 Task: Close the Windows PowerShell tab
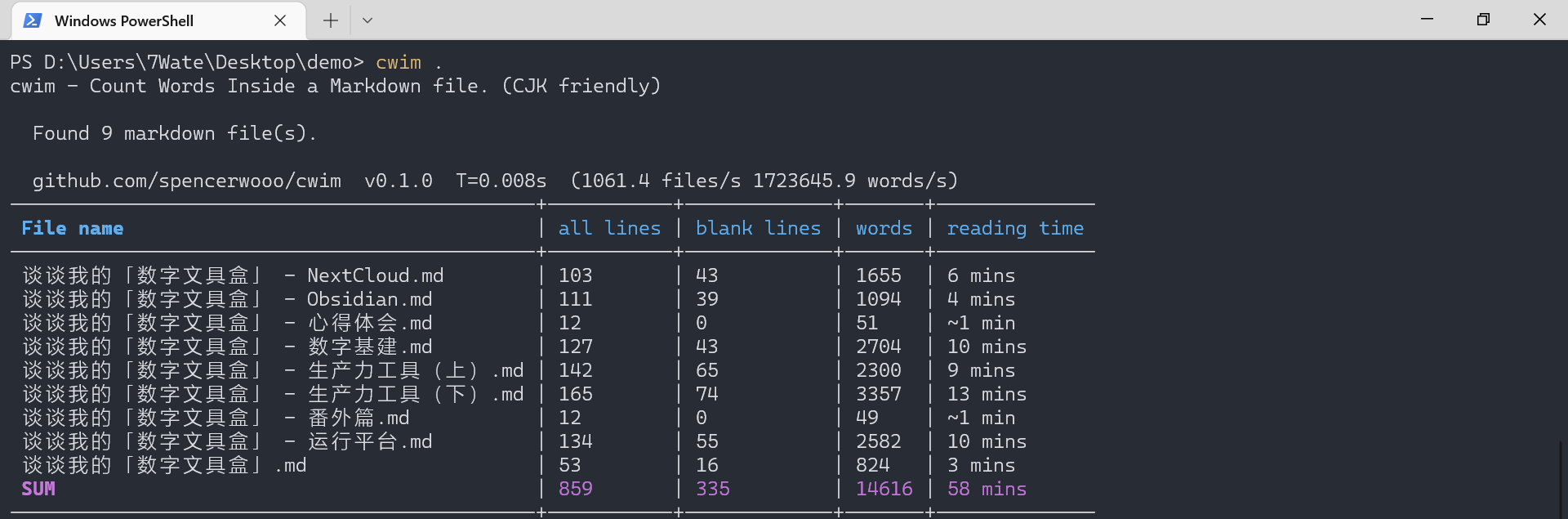(280, 20)
